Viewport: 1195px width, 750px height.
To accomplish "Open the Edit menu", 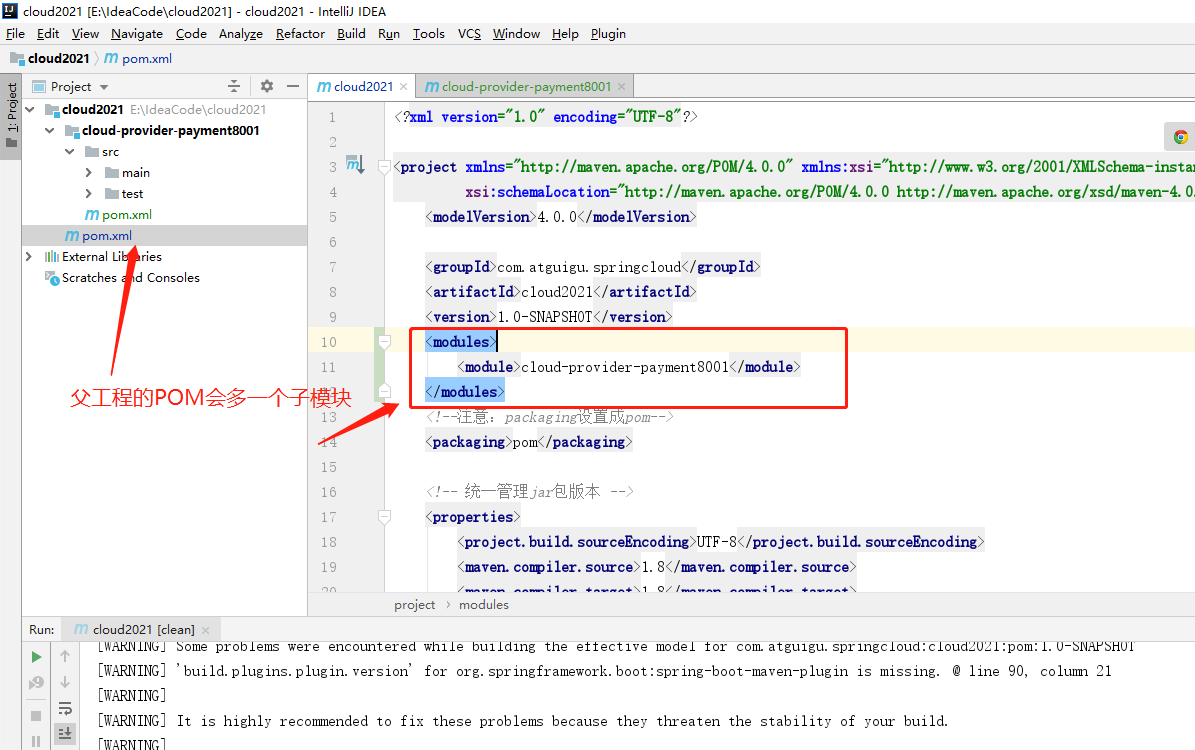I will point(48,34).
